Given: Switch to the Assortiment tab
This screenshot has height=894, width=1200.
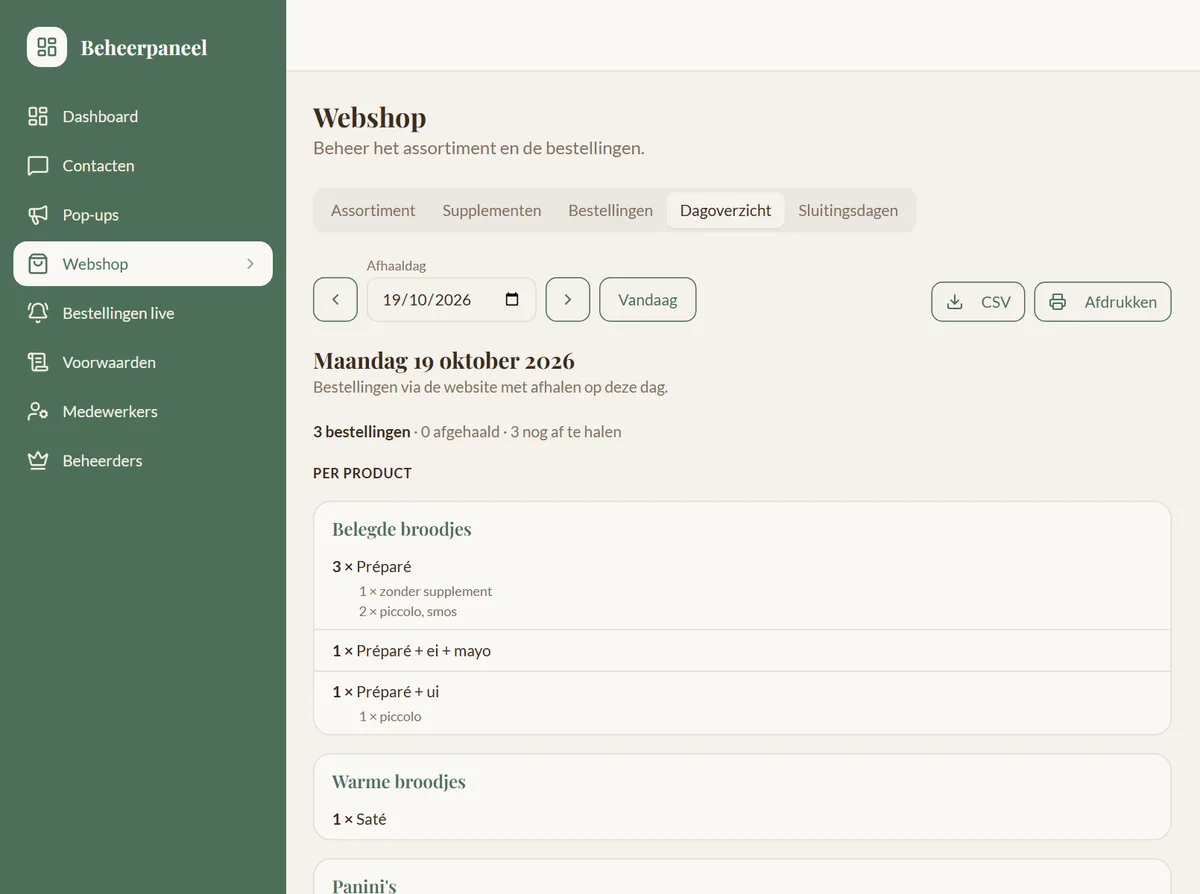Looking at the screenshot, I should (373, 210).
